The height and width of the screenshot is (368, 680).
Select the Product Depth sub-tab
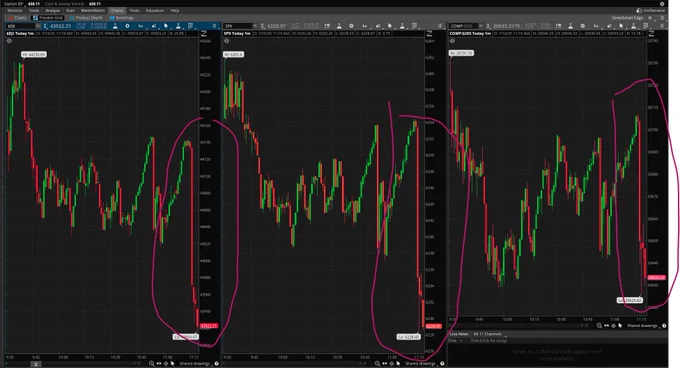[86, 18]
